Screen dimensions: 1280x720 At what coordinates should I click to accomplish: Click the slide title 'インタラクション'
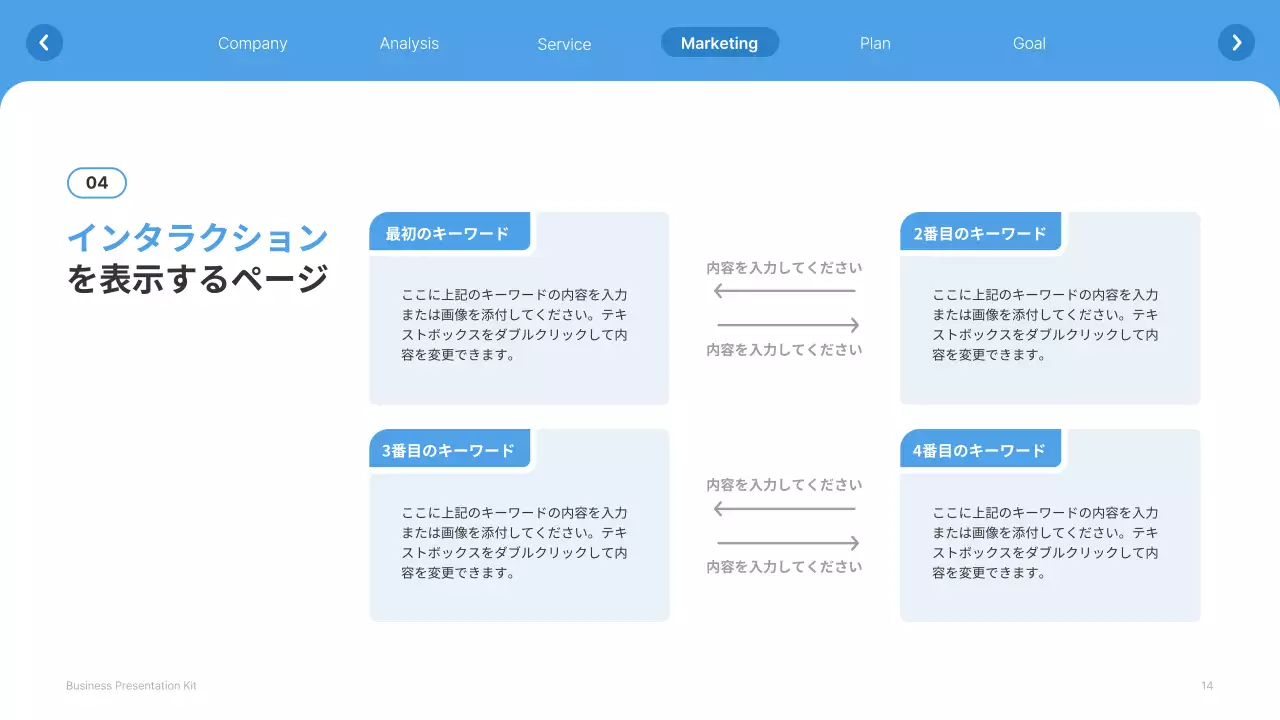coord(197,237)
